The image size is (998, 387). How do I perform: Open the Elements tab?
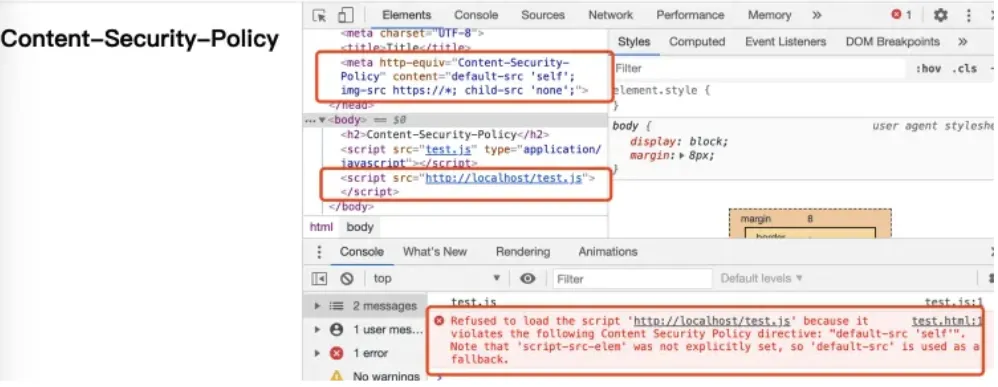406,15
